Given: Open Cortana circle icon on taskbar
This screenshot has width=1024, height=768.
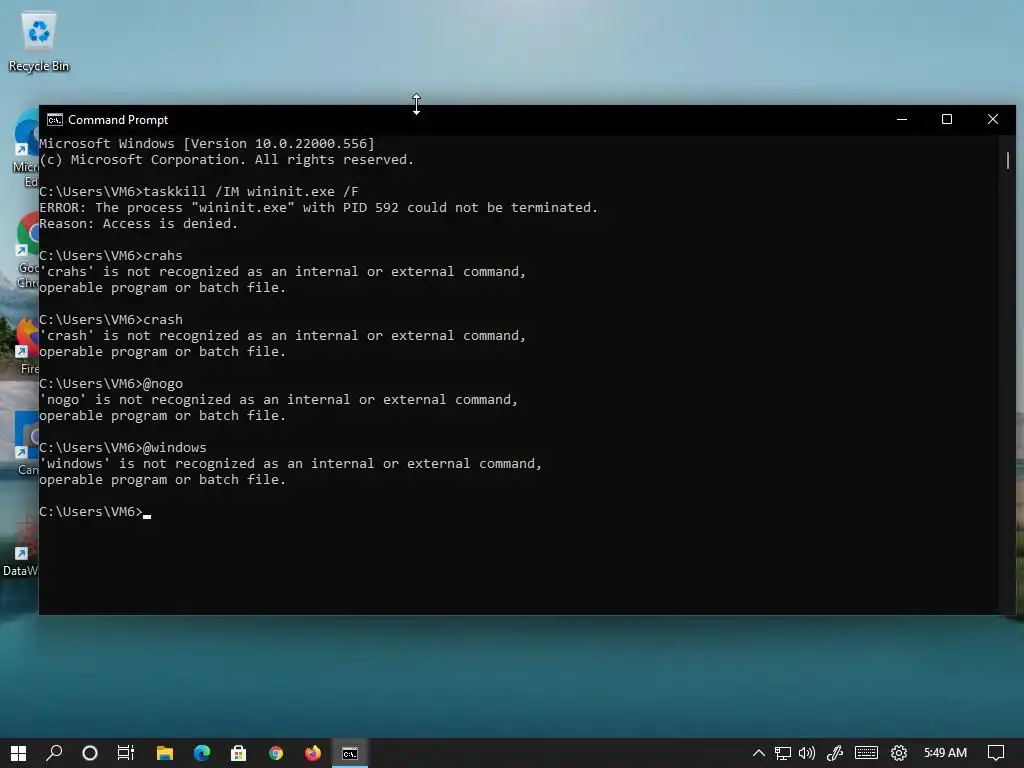Looking at the screenshot, I should [90, 753].
